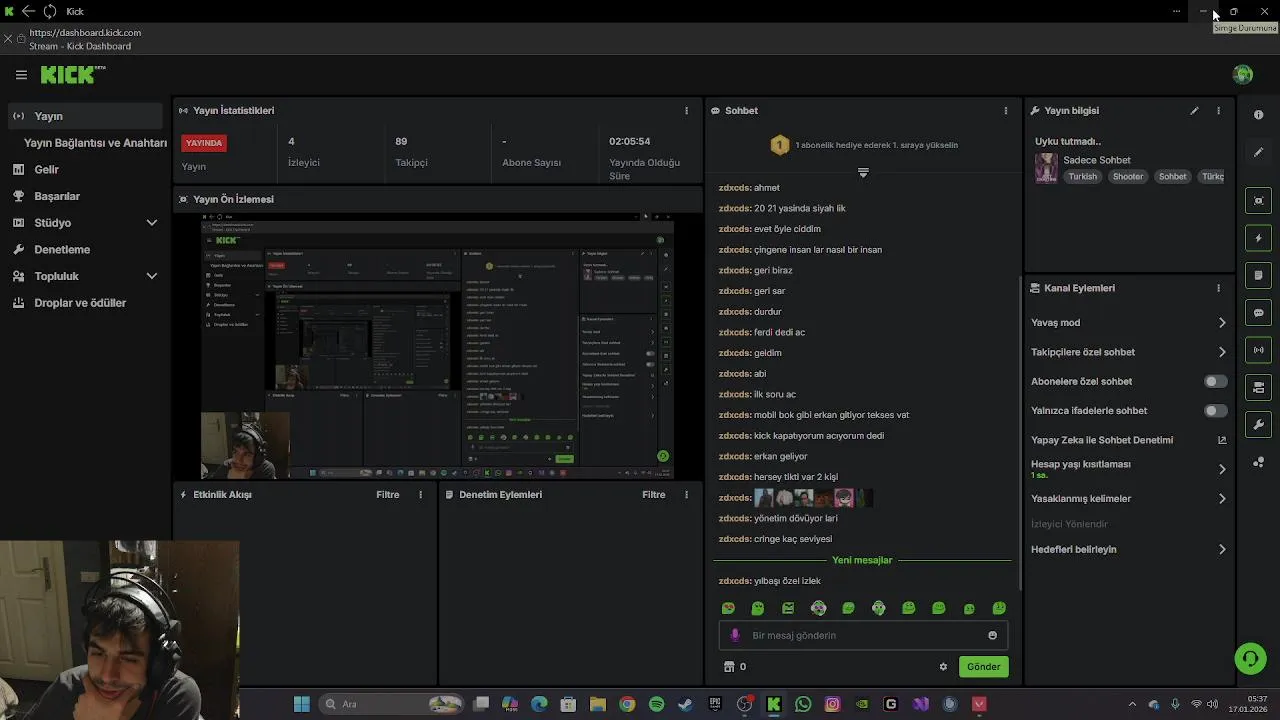Open chat settings gear icon next to Gönder
The width and height of the screenshot is (1280, 720).
[x=943, y=667]
